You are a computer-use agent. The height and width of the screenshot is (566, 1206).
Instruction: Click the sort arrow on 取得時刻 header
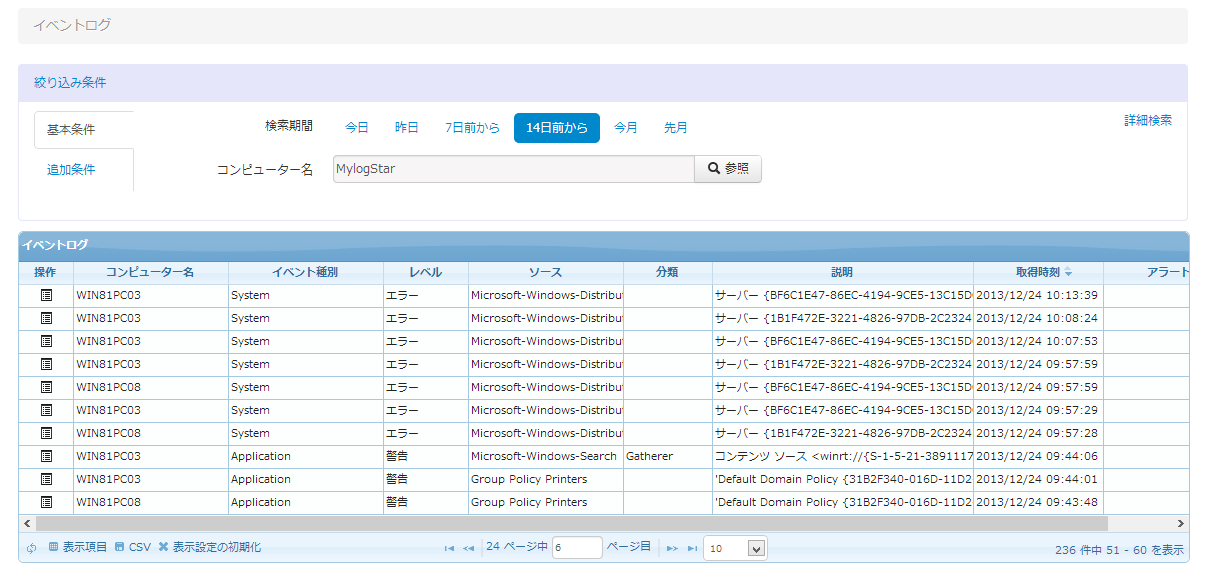pos(1068,272)
